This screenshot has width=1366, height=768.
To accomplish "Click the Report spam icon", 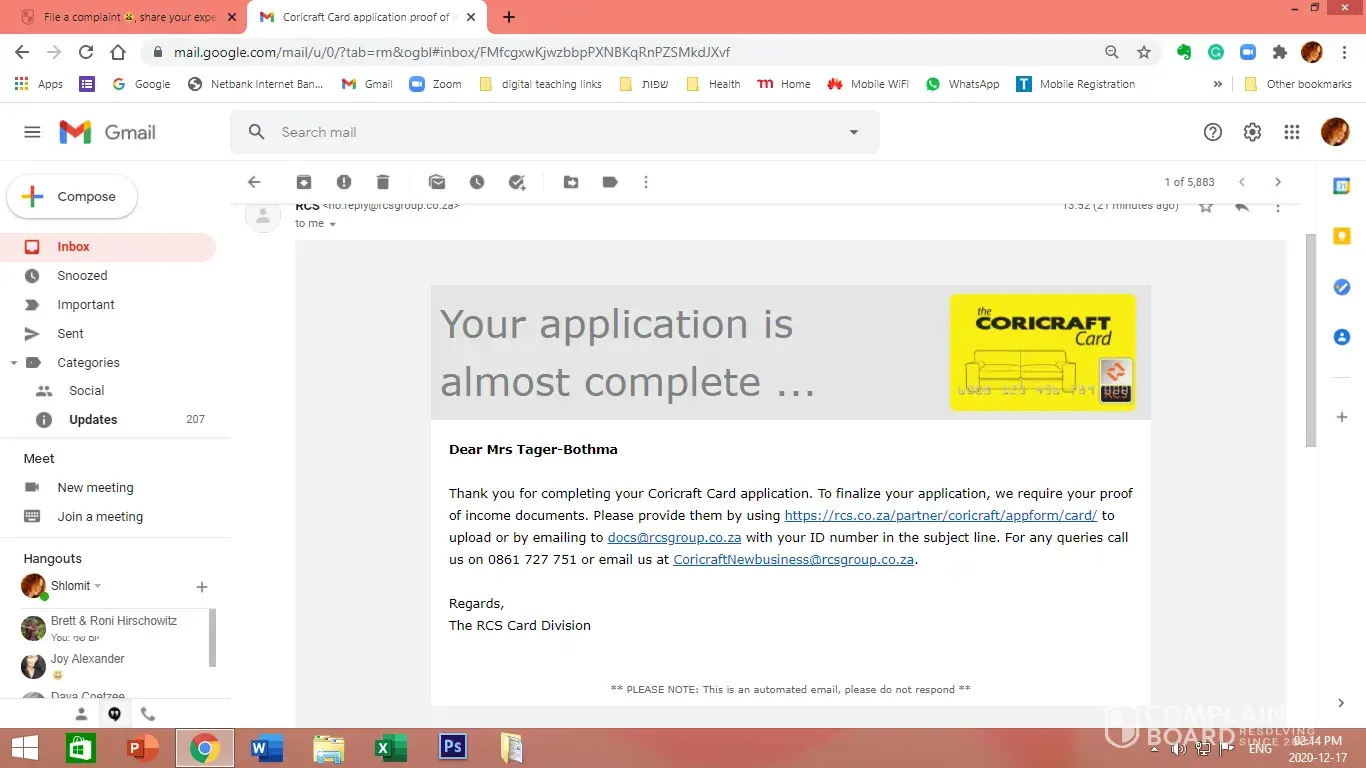I will (x=344, y=182).
